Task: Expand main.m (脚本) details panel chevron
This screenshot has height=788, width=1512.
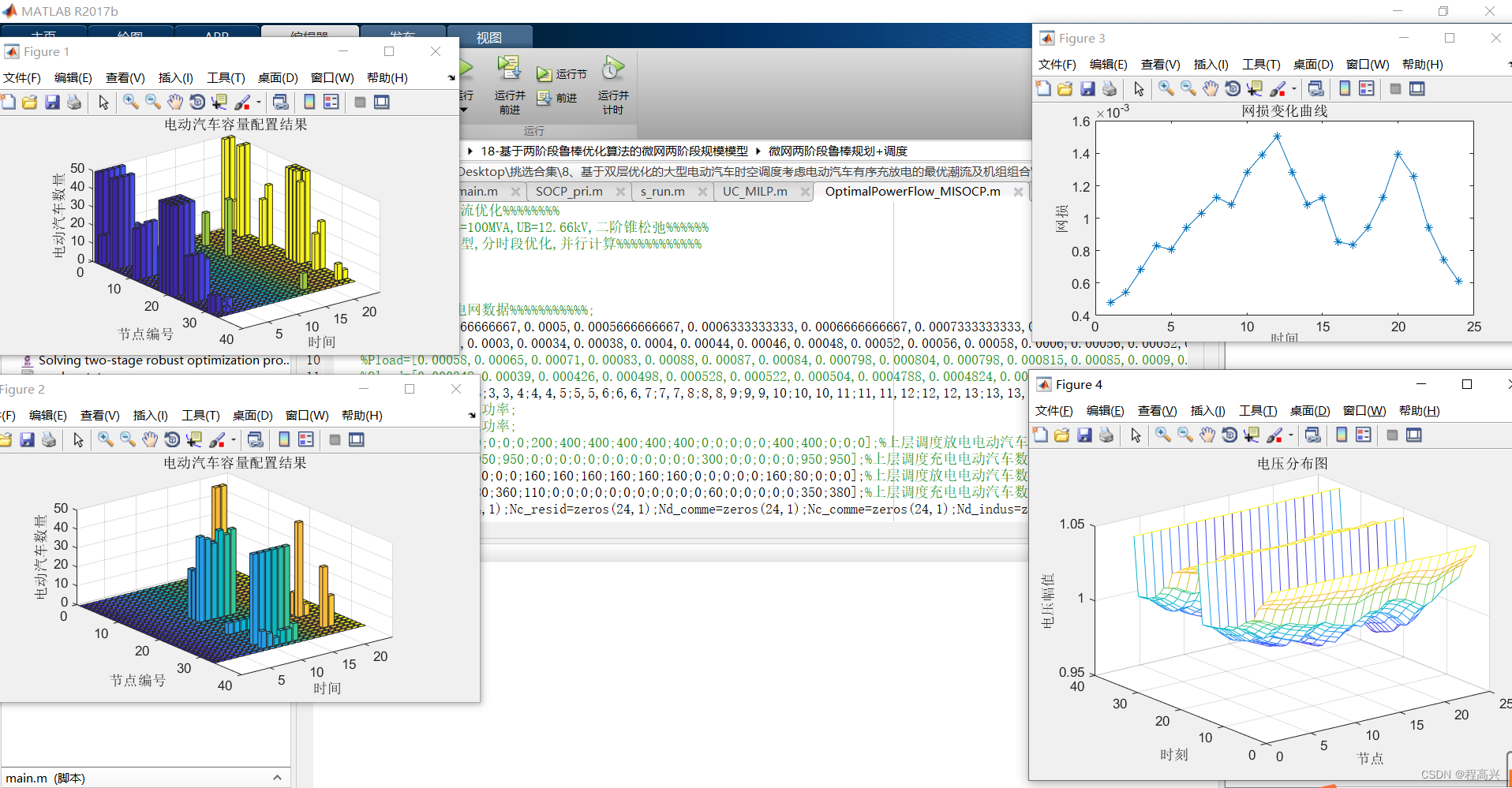Action: point(278,778)
